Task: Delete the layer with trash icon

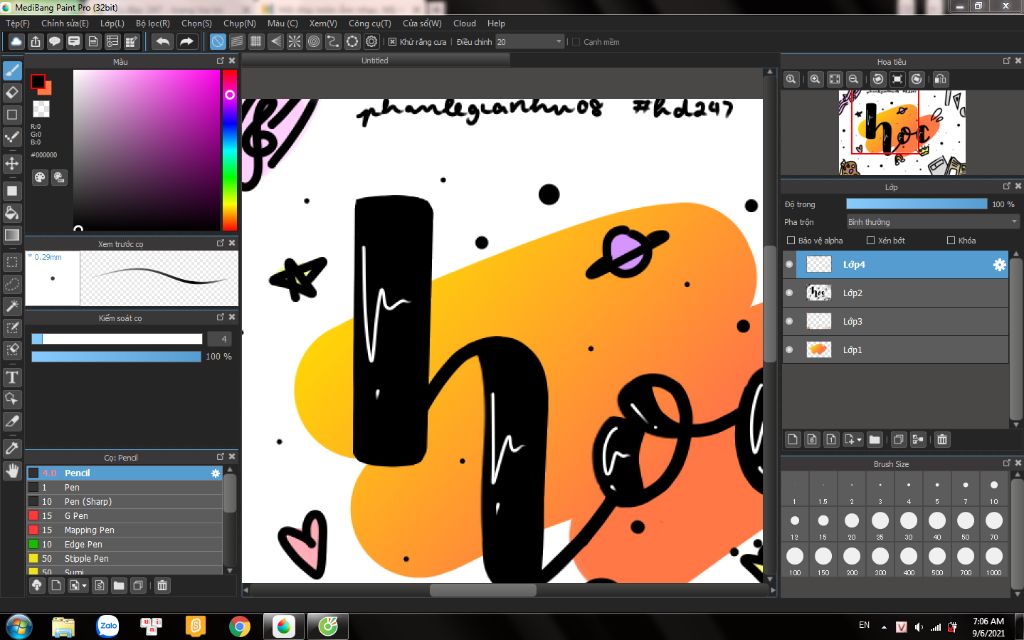Action: pyautogui.click(x=942, y=440)
